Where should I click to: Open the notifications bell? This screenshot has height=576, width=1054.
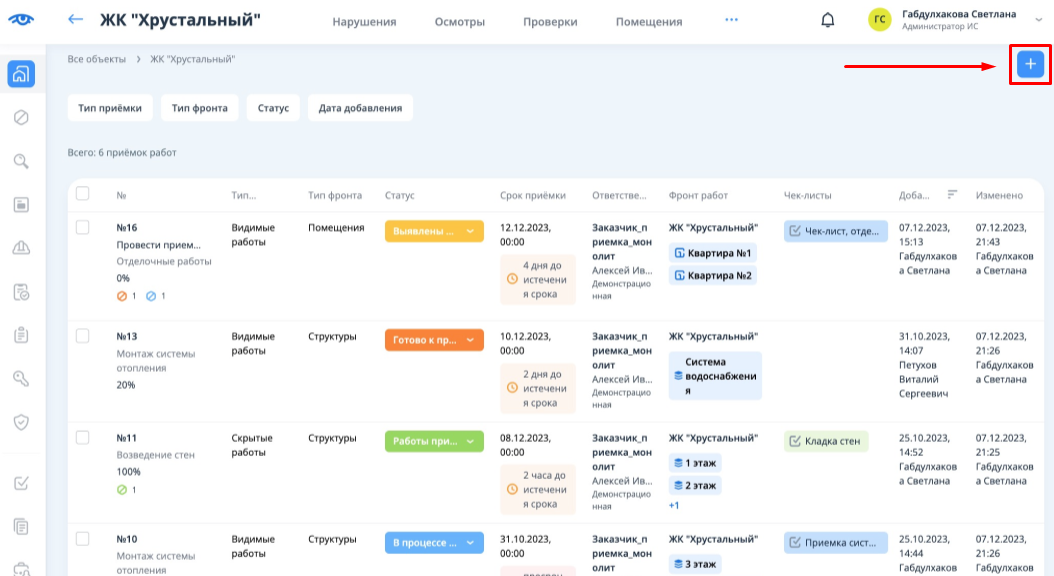coord(827,20)
